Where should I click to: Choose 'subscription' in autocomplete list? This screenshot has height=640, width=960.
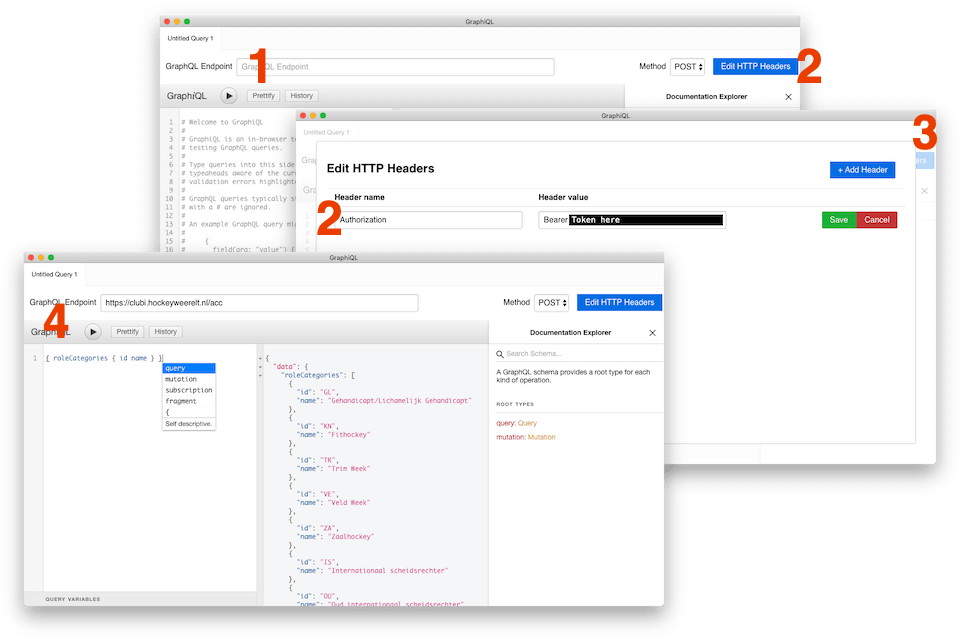point(189,390)
